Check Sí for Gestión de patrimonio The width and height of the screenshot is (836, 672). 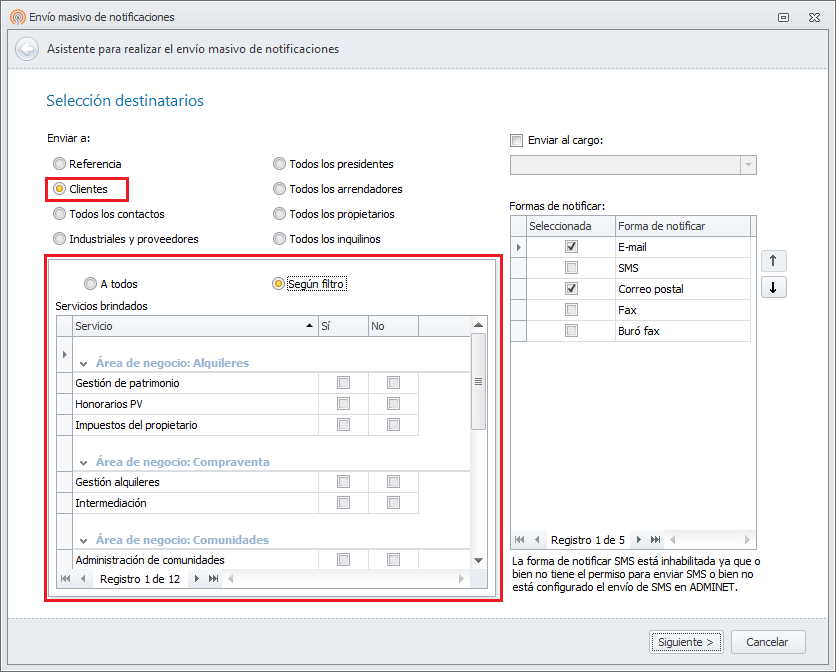pyautogui.click(x=343, y=383)
